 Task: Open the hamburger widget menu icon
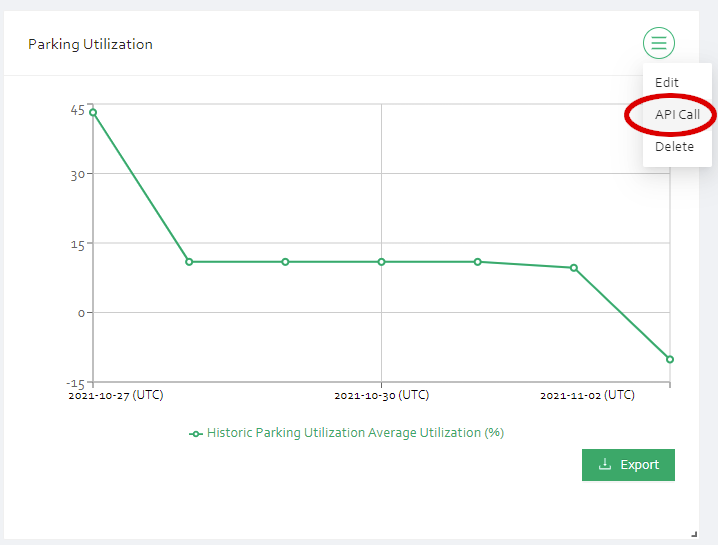[x=658, y=43]
